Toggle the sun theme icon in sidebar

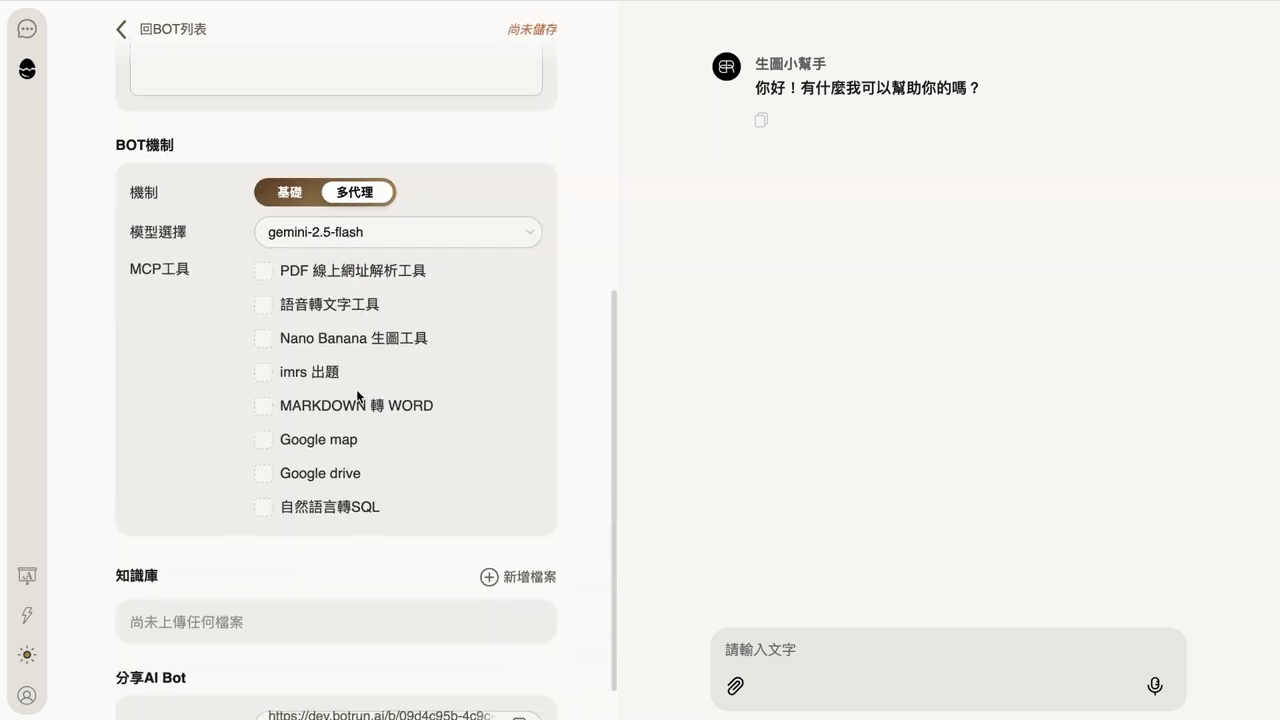[x=27, y=655]
